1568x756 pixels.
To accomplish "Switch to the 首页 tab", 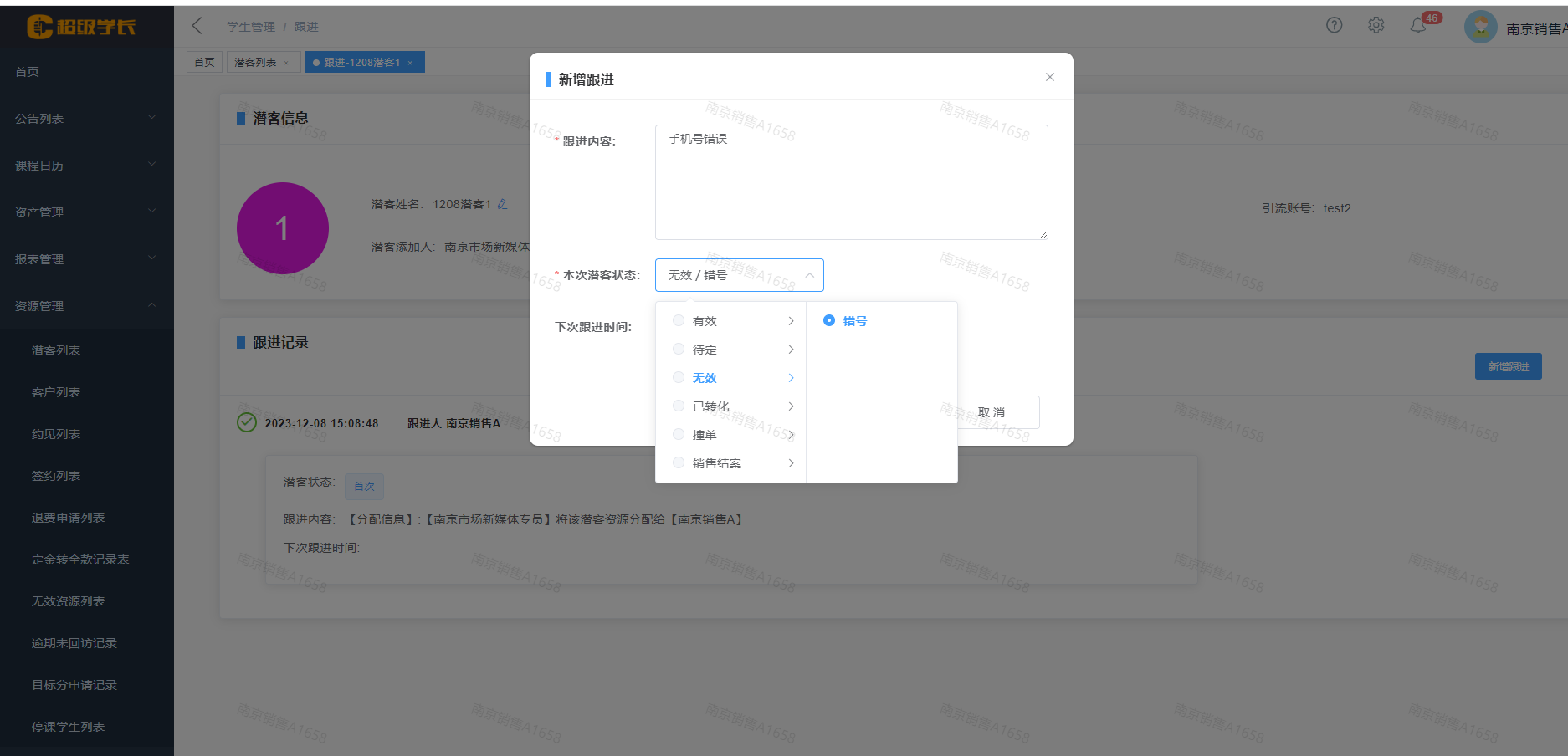I will (204, 63).
